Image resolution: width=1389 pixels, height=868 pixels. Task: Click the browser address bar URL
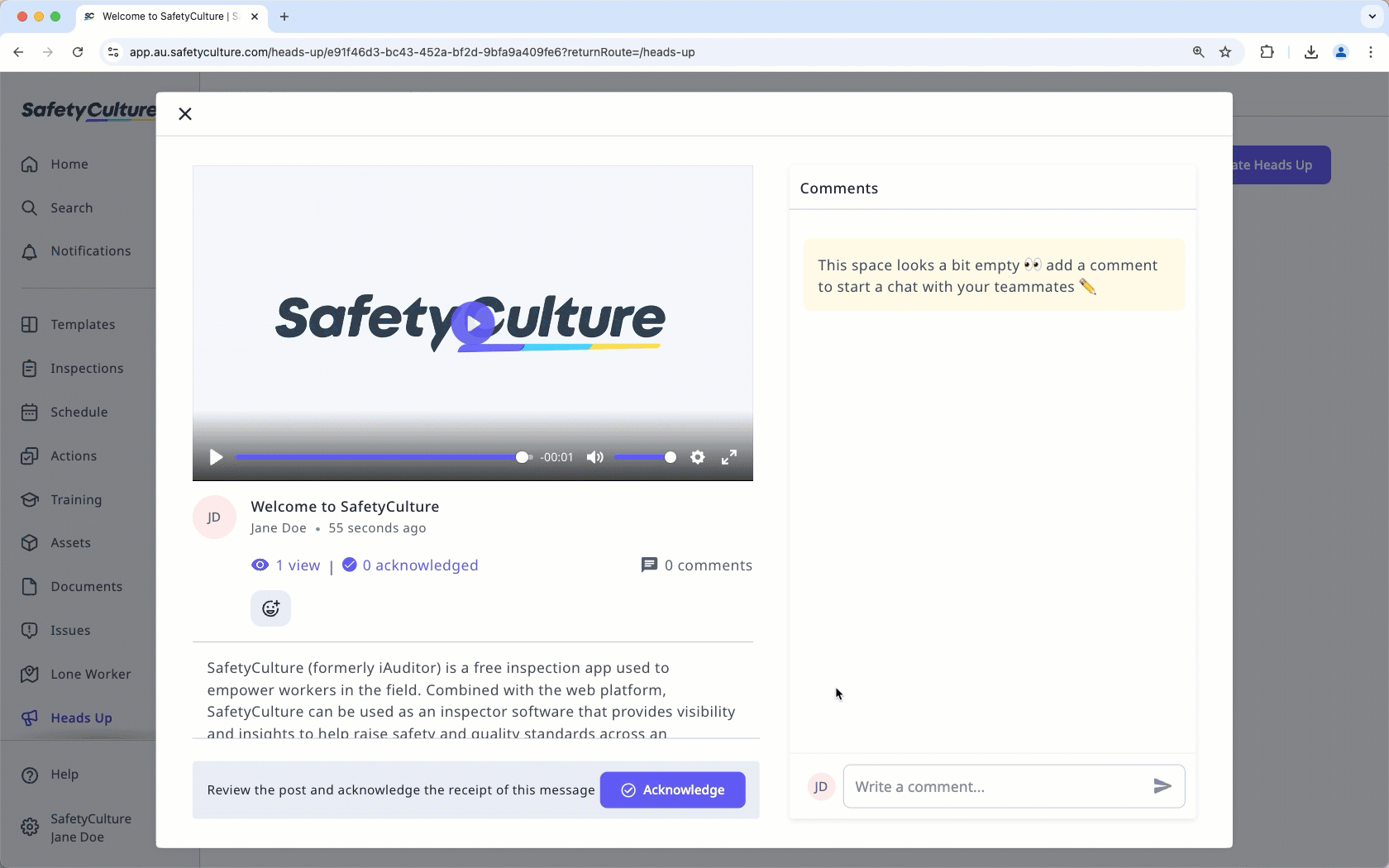point(412,52)
